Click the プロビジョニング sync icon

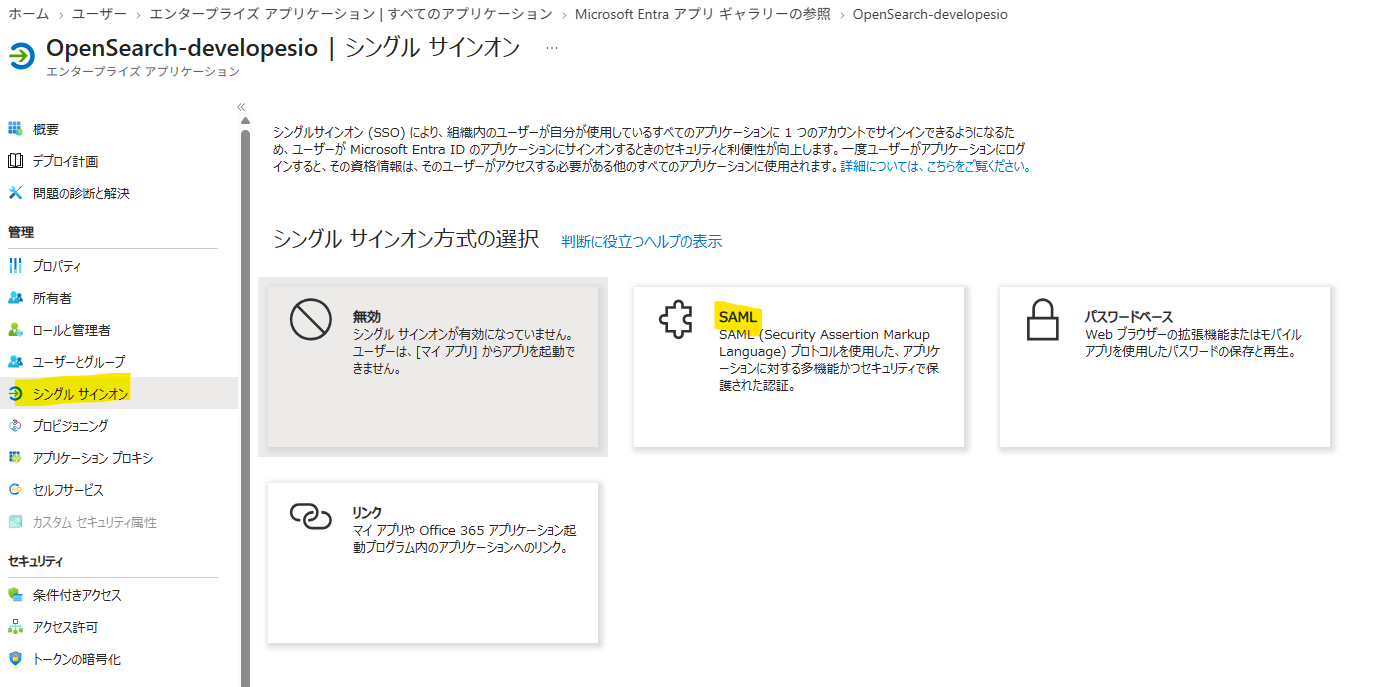click(x=15, y=426)
